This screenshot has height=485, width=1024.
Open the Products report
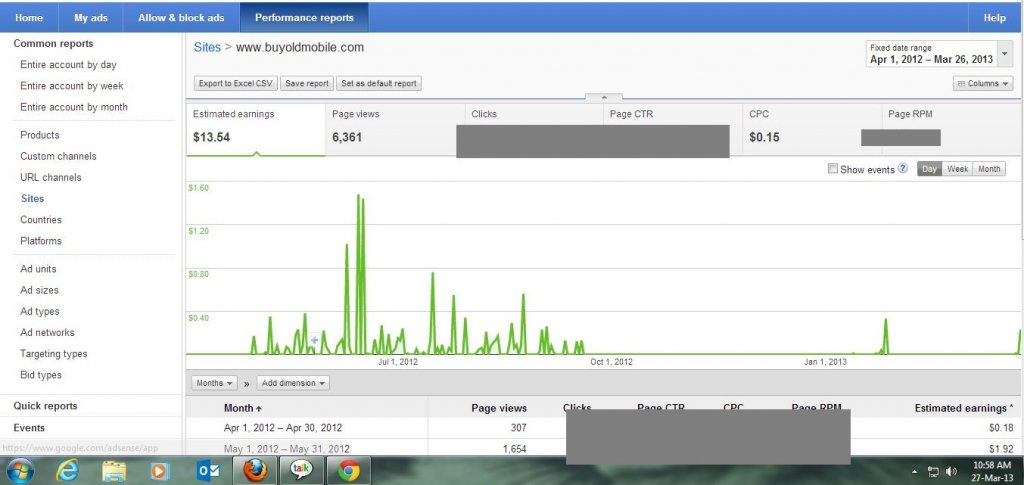click(40, 135)
